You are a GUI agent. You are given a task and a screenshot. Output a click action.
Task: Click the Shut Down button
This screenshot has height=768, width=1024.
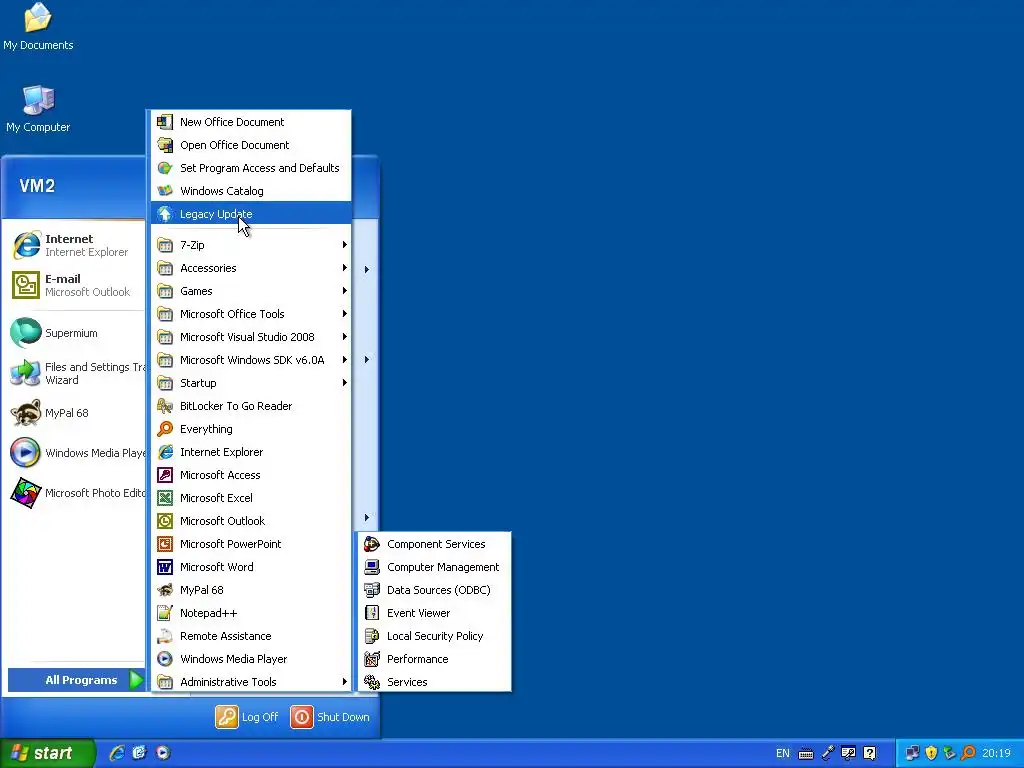tap(330, 717)
